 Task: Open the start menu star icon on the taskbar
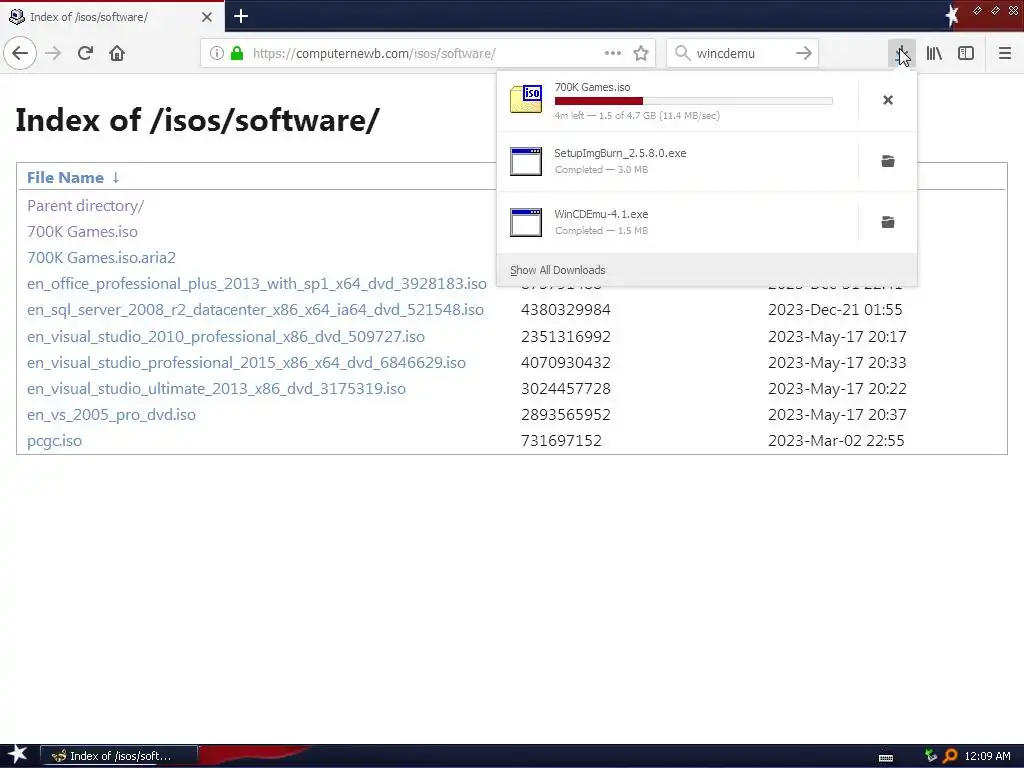[17, 755]
